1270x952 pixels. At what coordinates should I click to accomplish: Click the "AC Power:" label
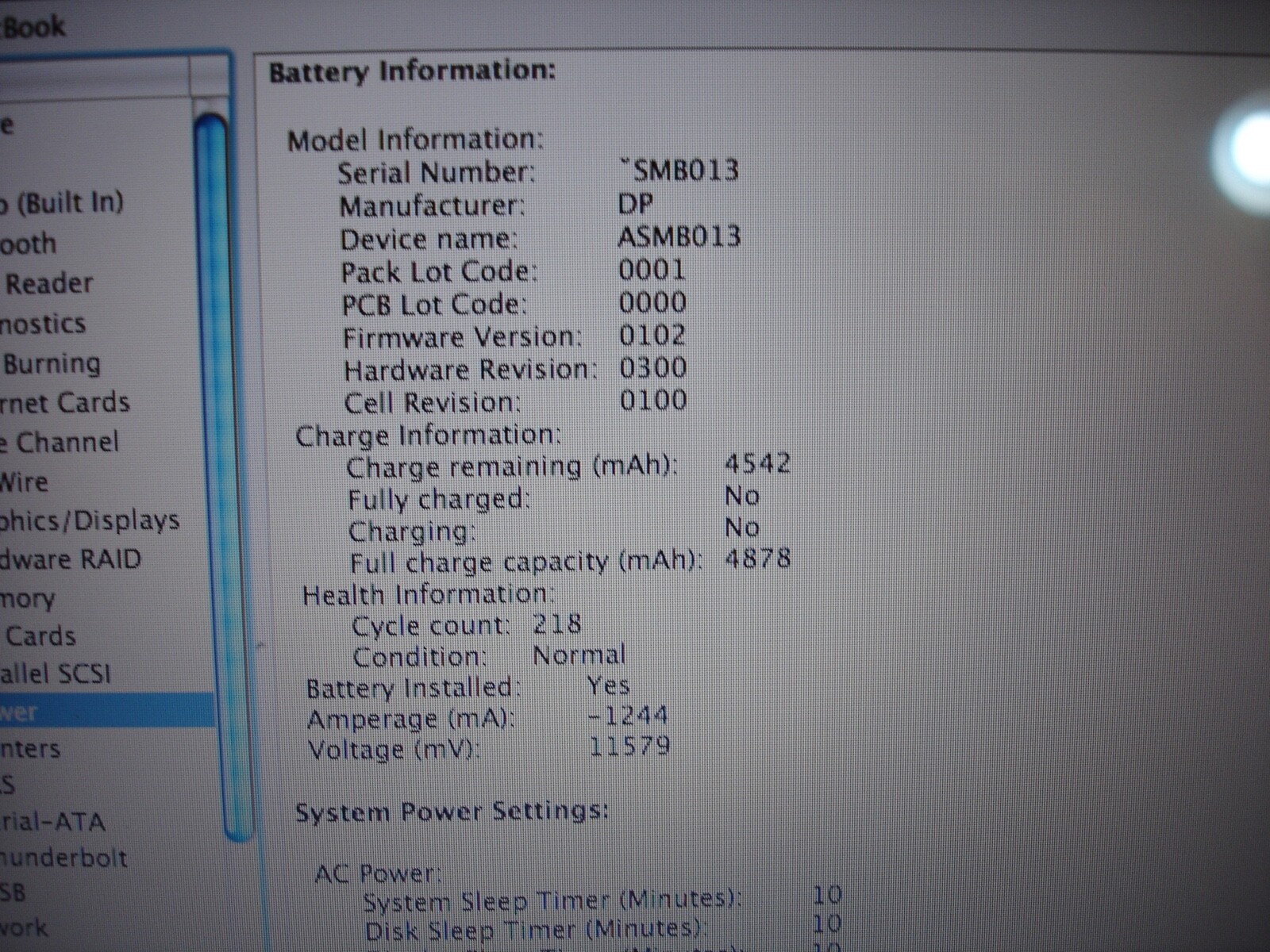pyautogui.click(x=379, y=874)
